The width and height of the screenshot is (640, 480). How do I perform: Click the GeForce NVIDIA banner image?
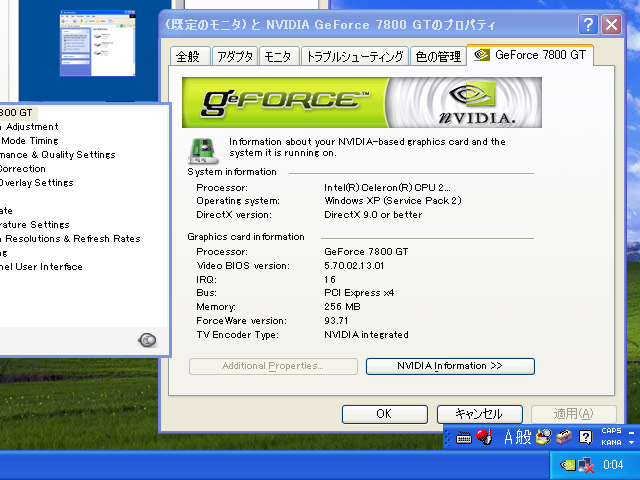click(x=362, y=102)
